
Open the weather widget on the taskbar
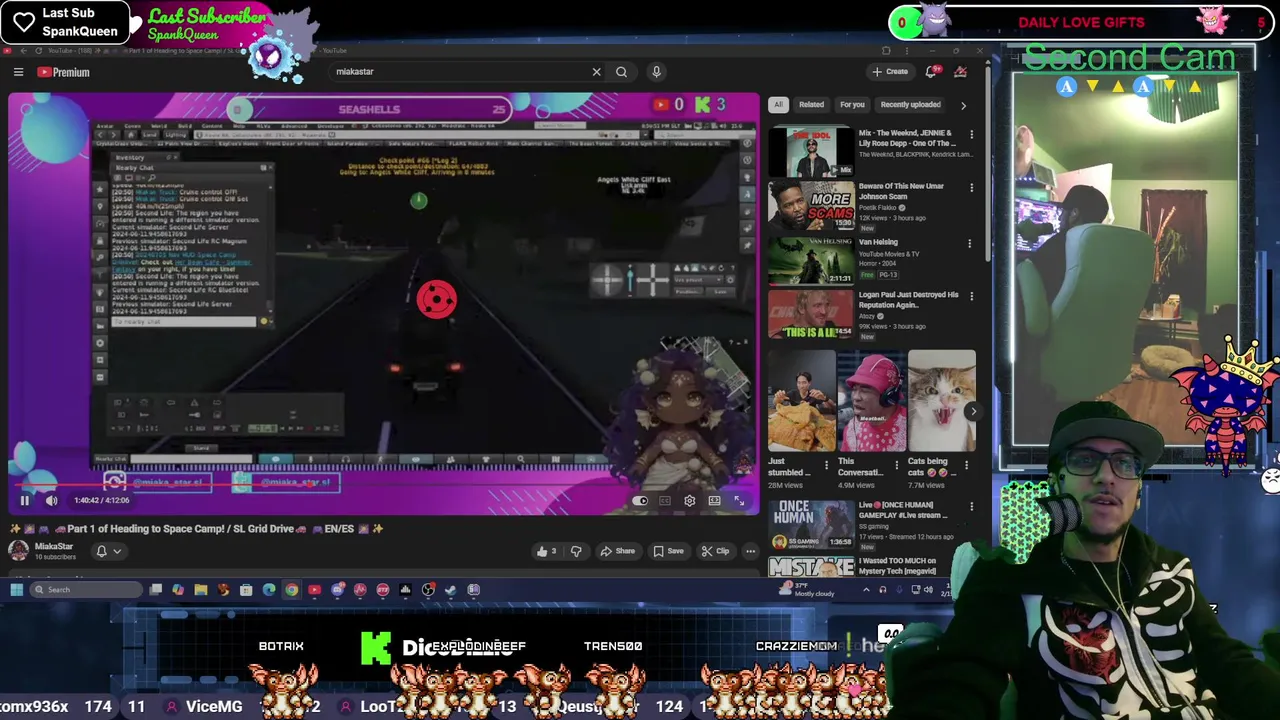click(806, 590)
